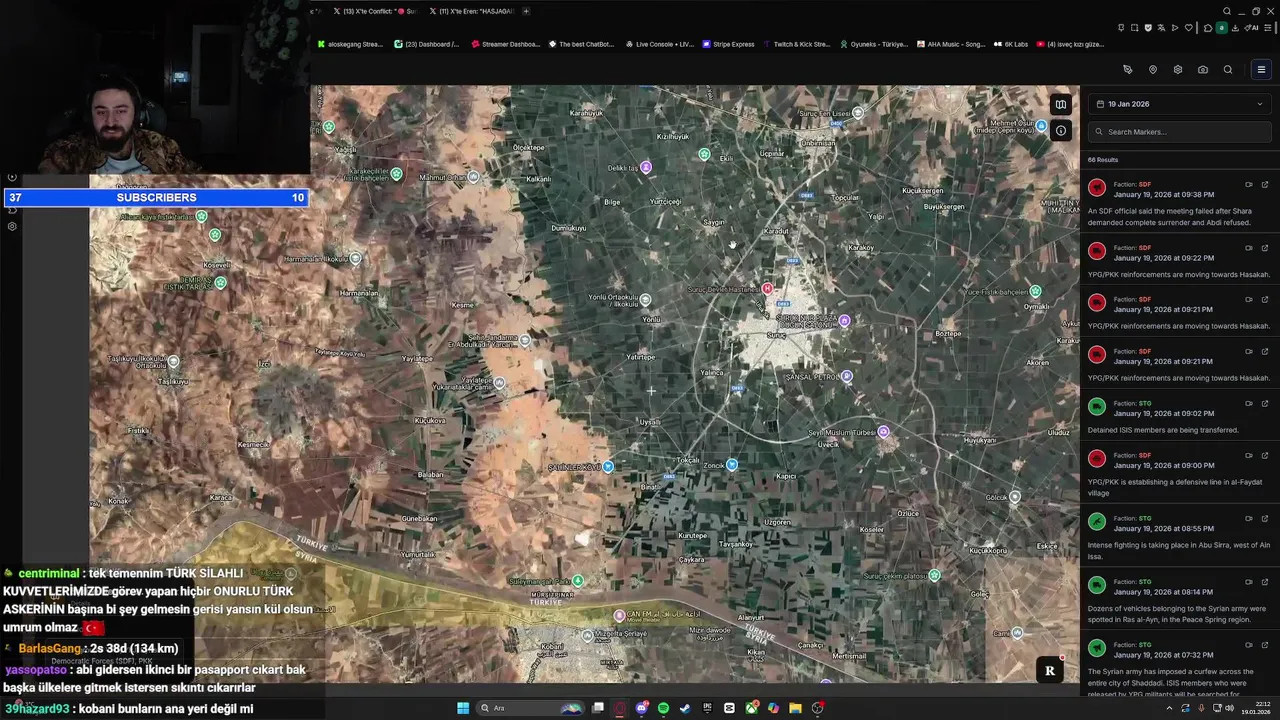Click the R button on the map

1049,670
